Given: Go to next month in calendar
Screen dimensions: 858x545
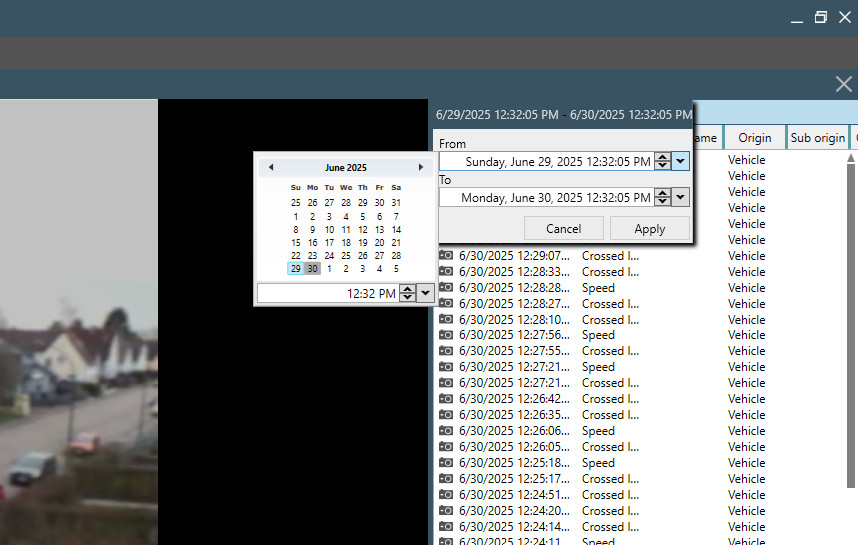Looking at the screenshot, I should click(x=420, y=168).
